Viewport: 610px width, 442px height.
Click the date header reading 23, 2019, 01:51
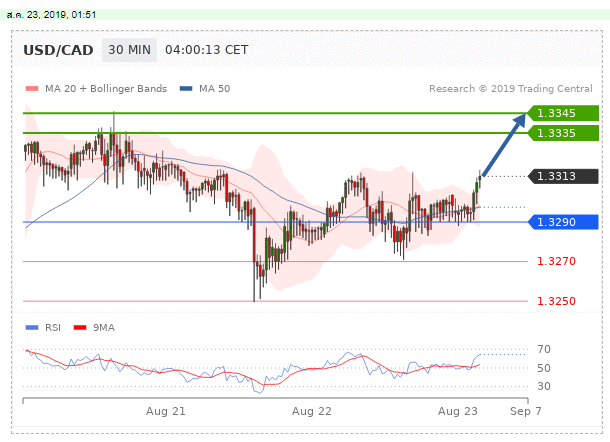pos(51,15)
